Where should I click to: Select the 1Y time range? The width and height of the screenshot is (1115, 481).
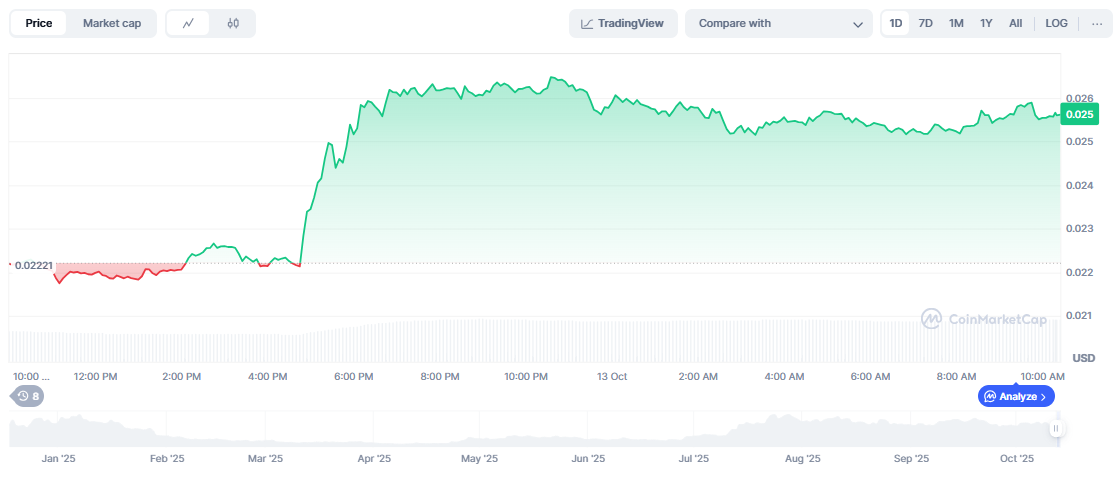tap(986, 23)
